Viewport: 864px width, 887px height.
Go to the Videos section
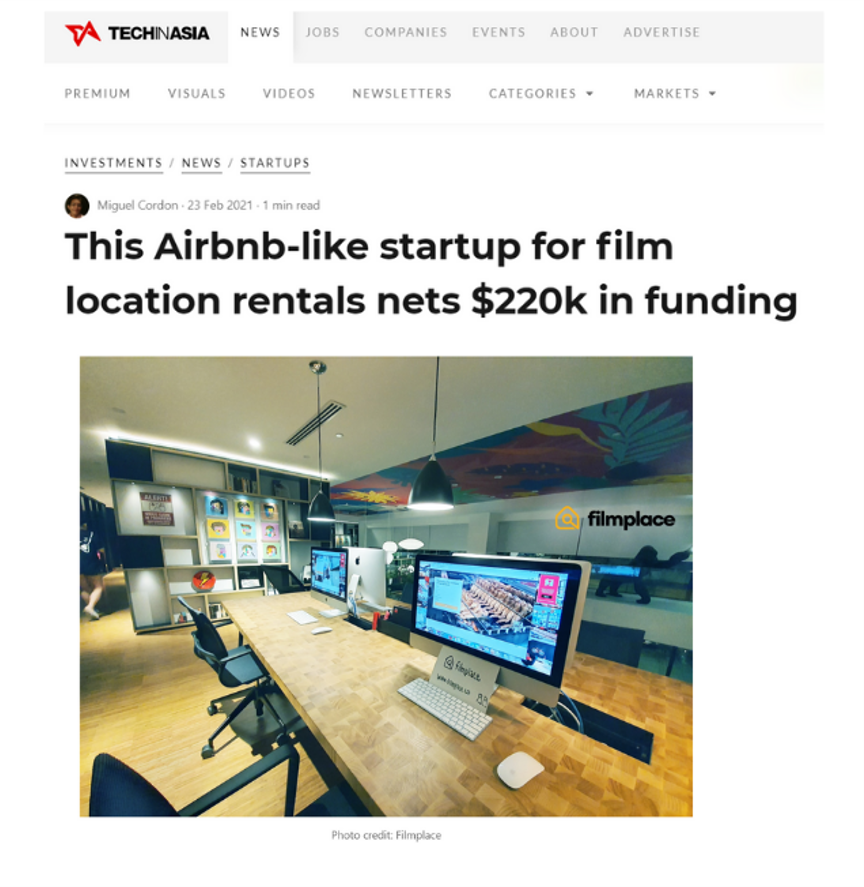289,93
